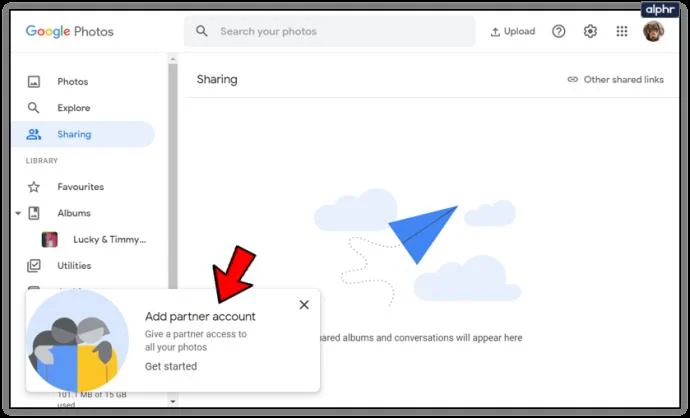Click the sidebar scrollbar thumb
This screenshot has width=690, height=418.
click(172, 176)
